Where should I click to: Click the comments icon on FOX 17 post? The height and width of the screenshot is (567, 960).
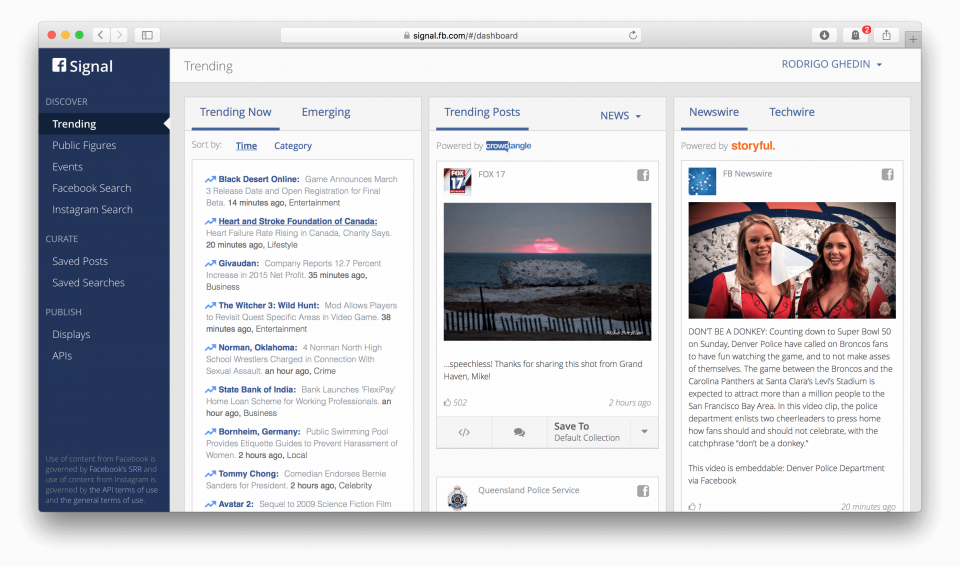click(x=519, y=432)
